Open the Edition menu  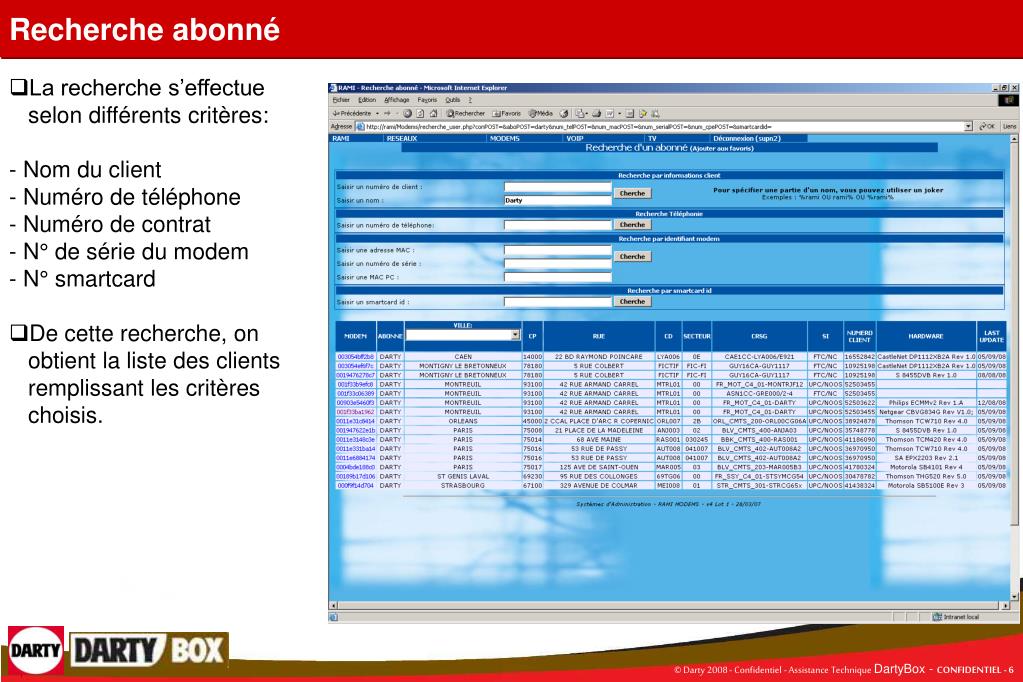coord(367,100)
